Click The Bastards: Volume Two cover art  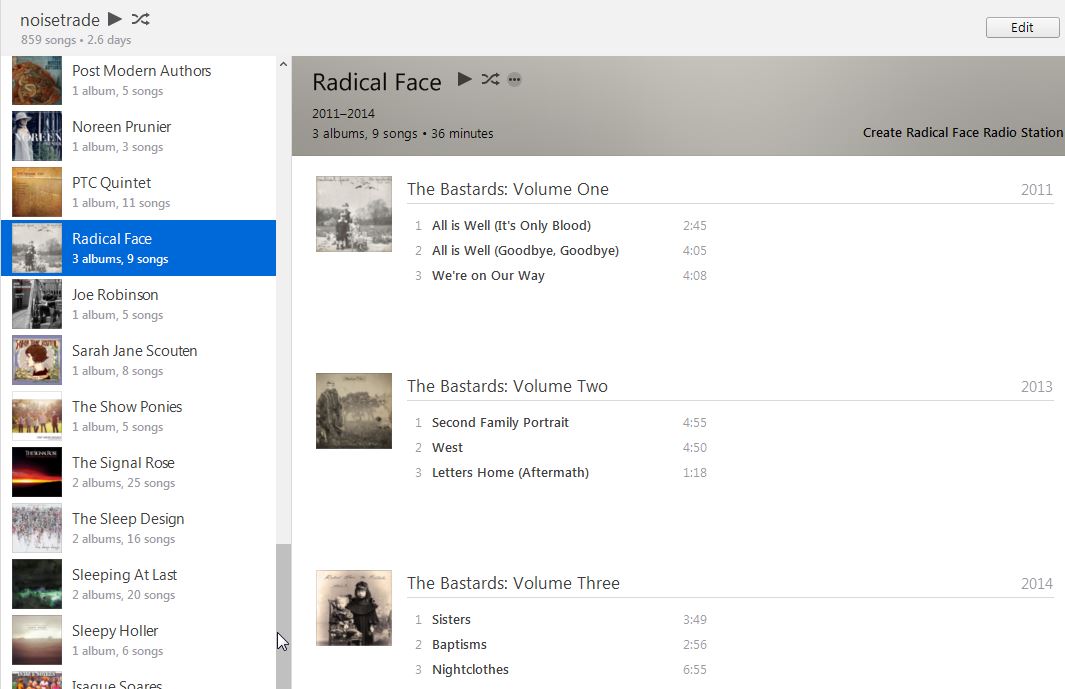(x=354, y=411)
